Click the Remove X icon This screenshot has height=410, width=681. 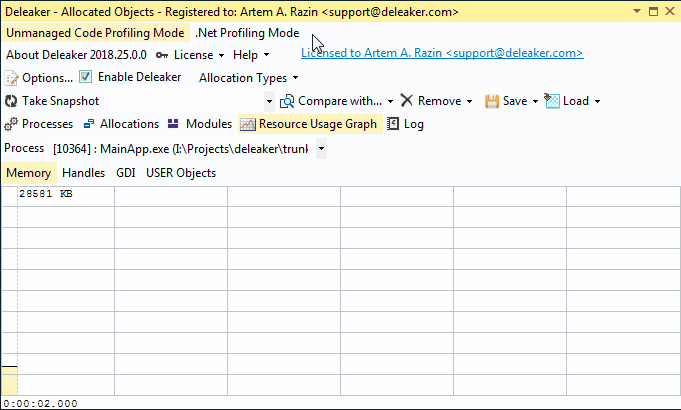[407, 101]
